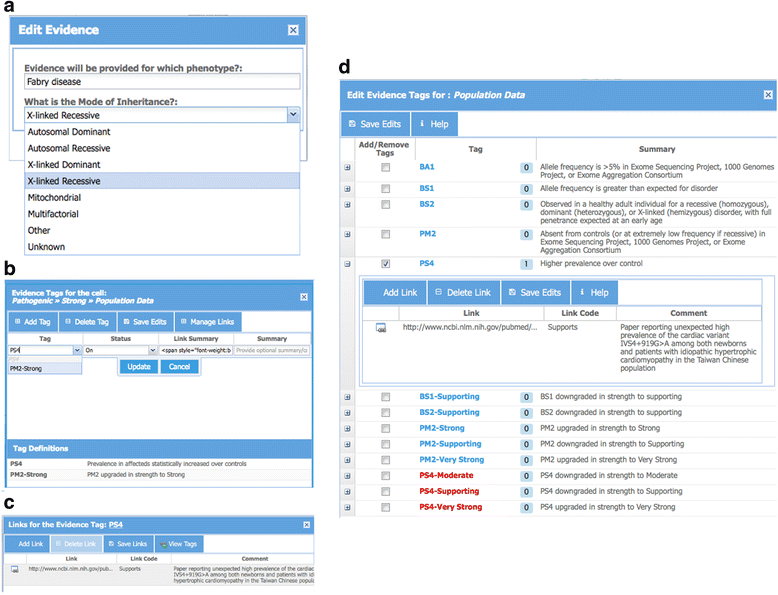Image resolution: width=778 pixels, height=595 pixels.
Task: Click Delete Tag toolbar button
Action: (x=87, y=321)
